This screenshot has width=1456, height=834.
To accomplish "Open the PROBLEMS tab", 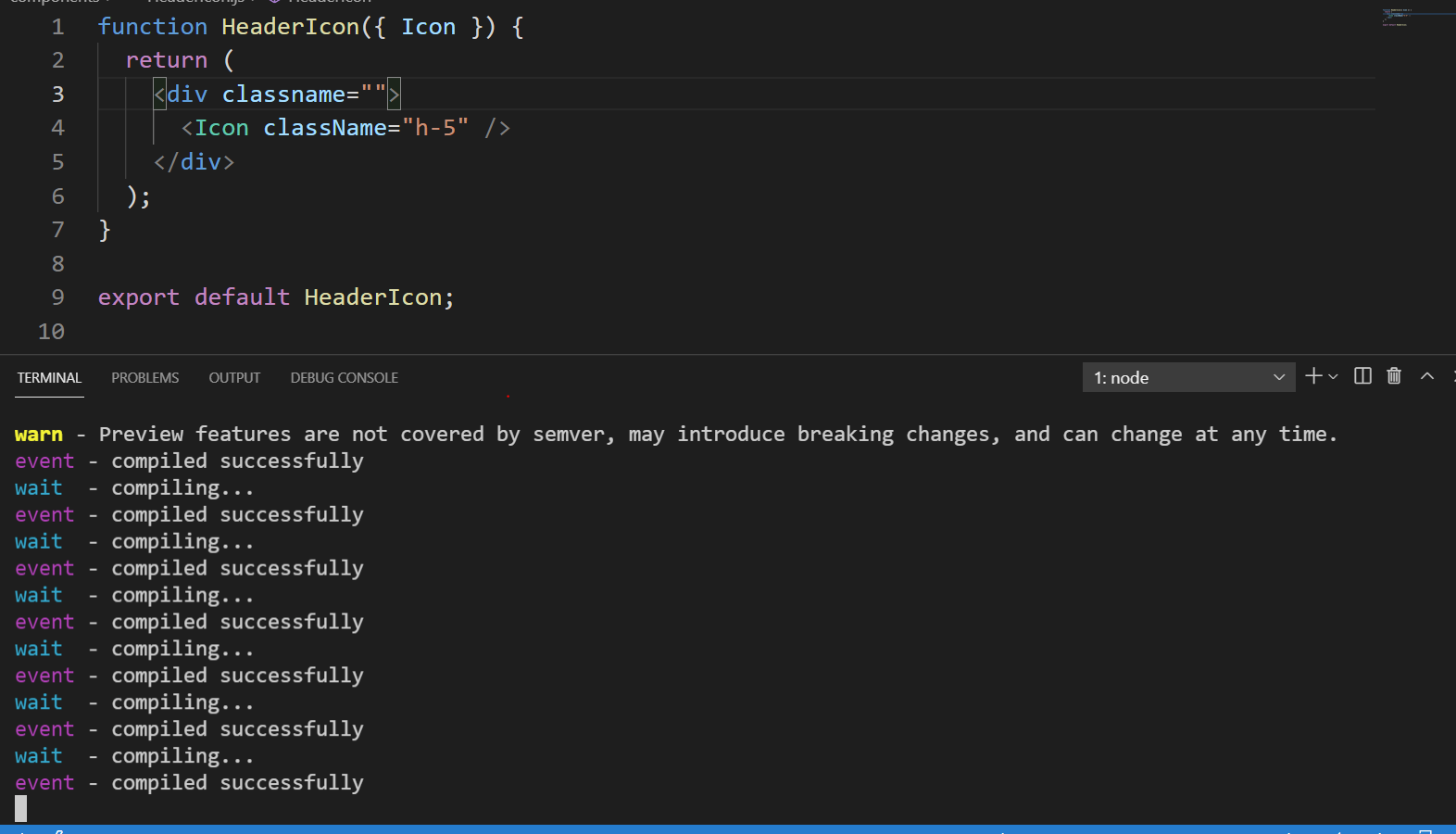I will [145, 378].
